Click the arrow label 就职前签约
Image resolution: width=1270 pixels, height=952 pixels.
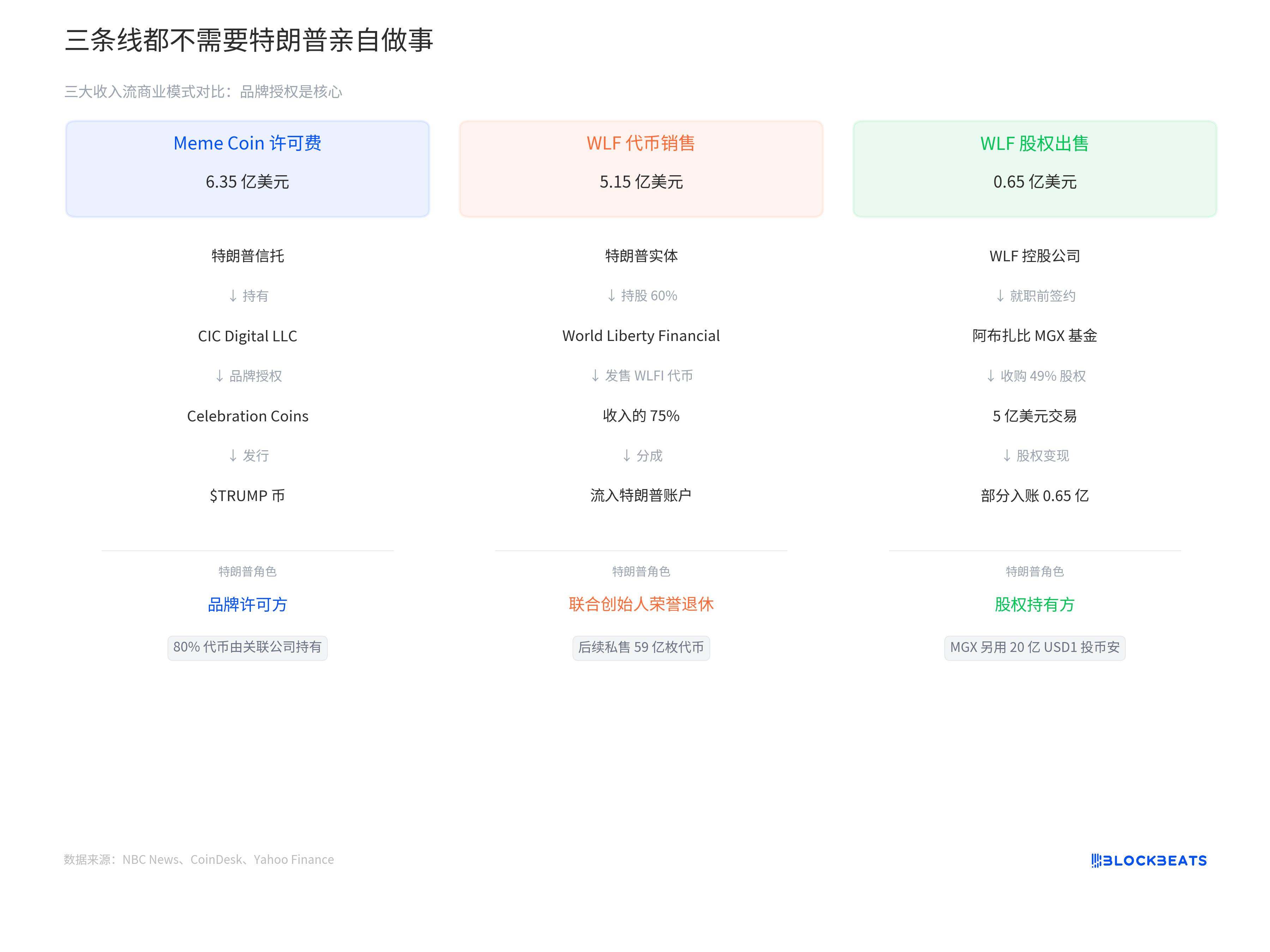1036,295
